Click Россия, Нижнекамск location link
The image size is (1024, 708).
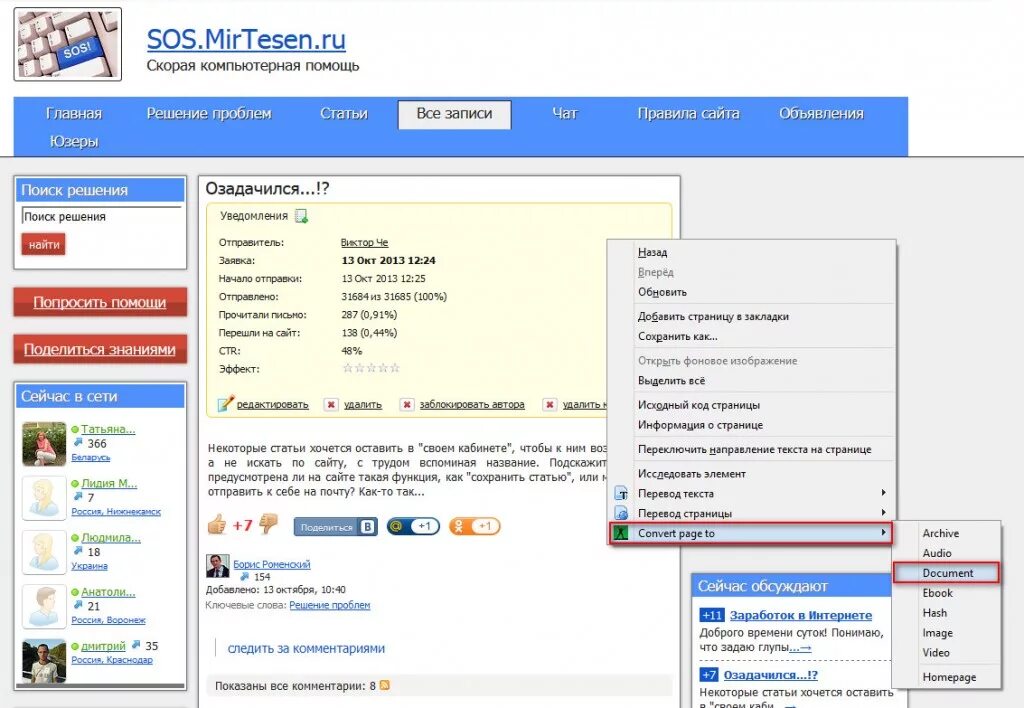click(116, 511)
